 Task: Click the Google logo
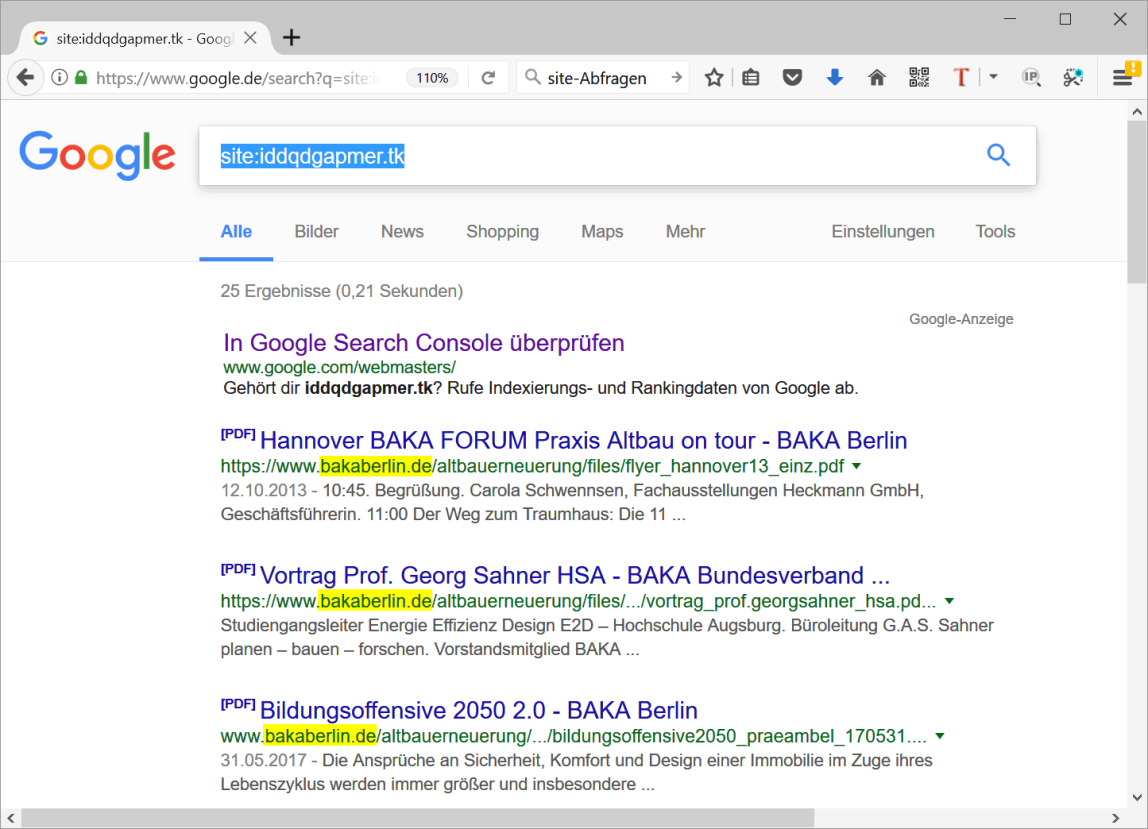(x=97, y=155)
